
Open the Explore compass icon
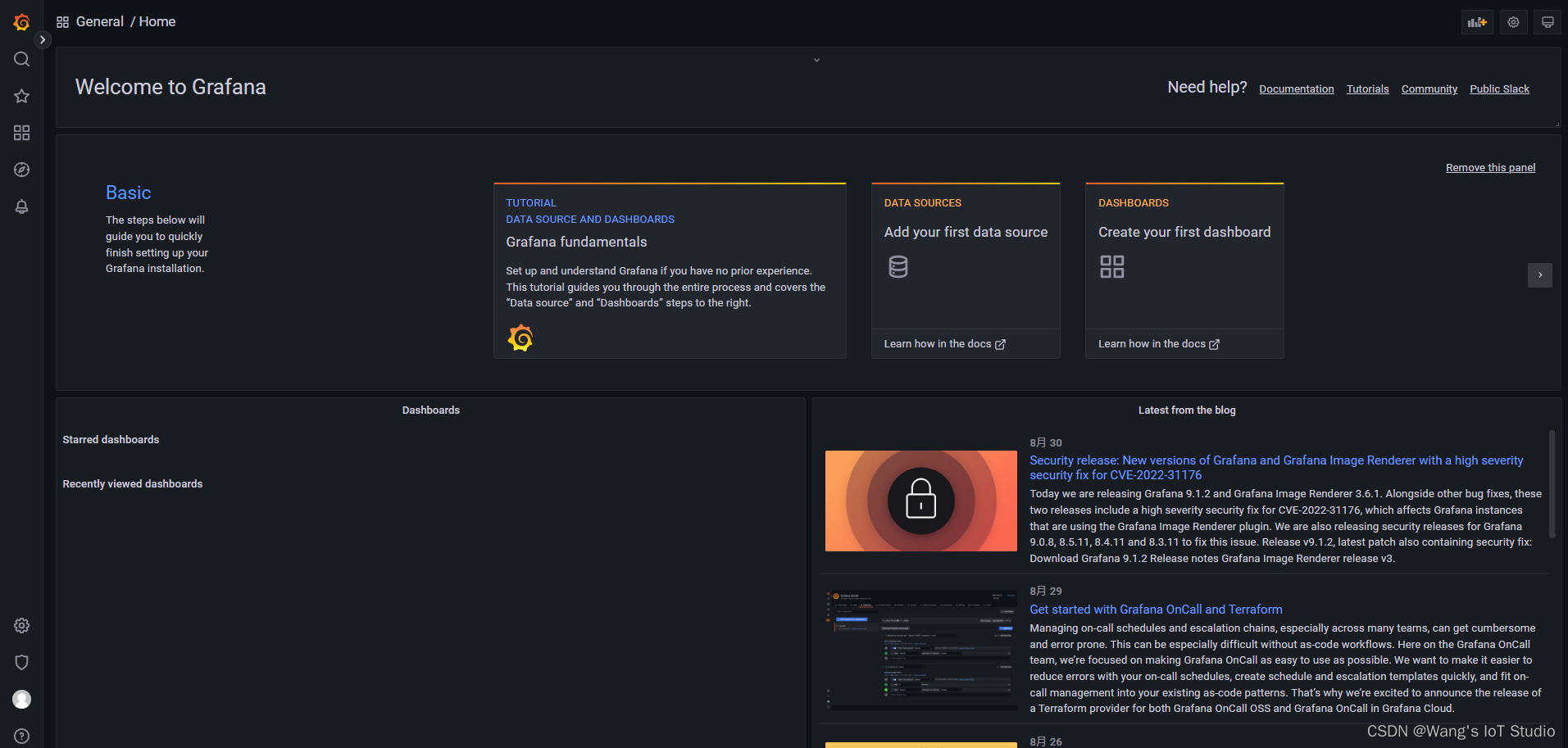pyautogui.click(x=21, y=170)
